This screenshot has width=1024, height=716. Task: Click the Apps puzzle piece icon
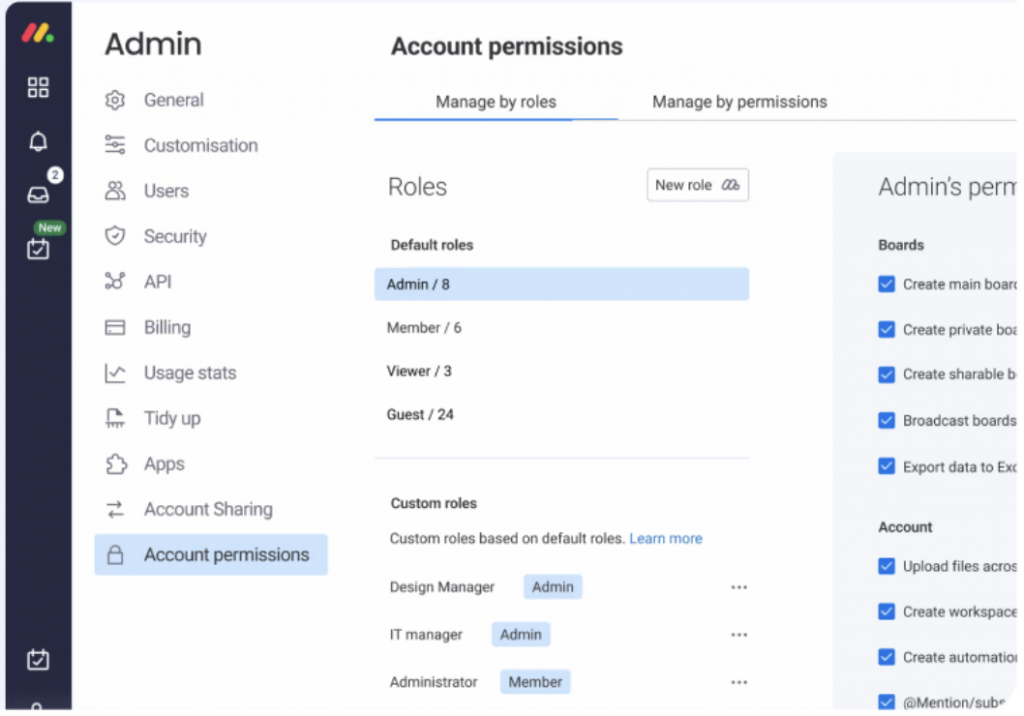pos(115,464)
